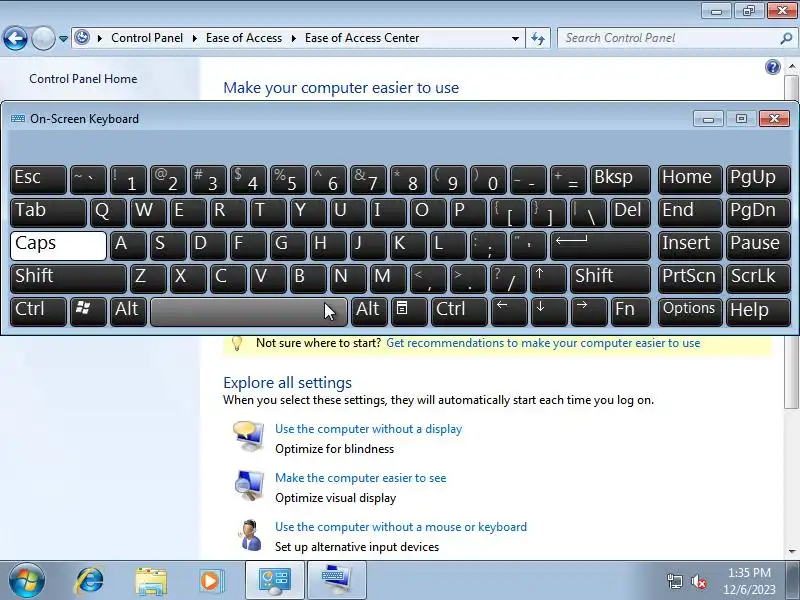Expand the Ease of Access breadcrumb arrow
The image size is (800, 600).
(x=293, y=38)
